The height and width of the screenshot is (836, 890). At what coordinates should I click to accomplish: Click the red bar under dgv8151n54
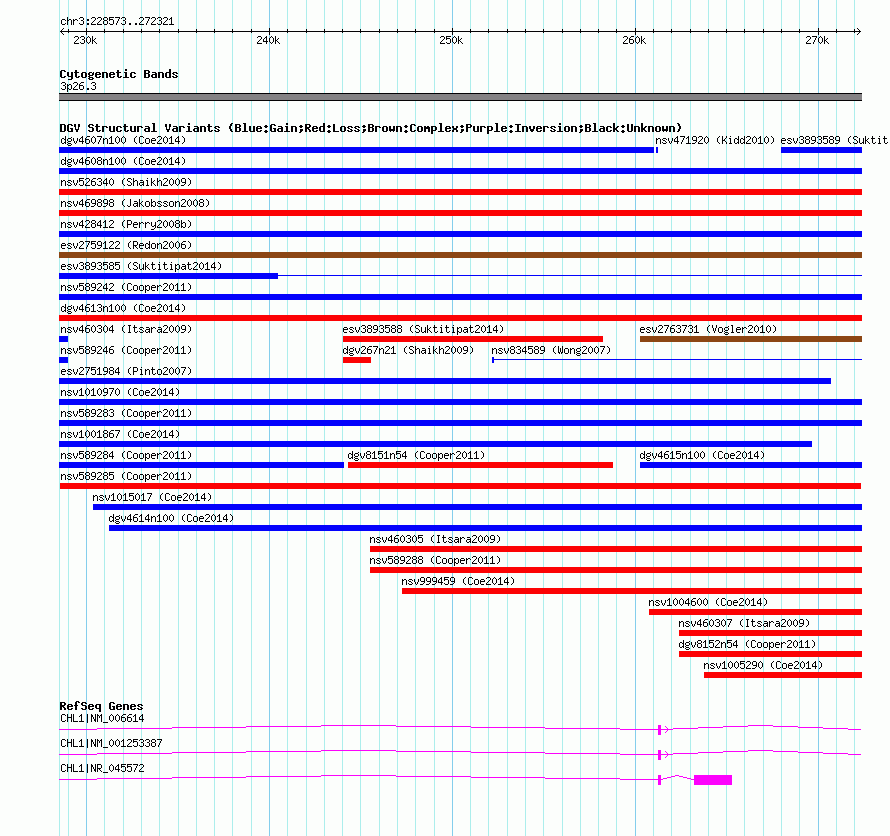[480, 465]
